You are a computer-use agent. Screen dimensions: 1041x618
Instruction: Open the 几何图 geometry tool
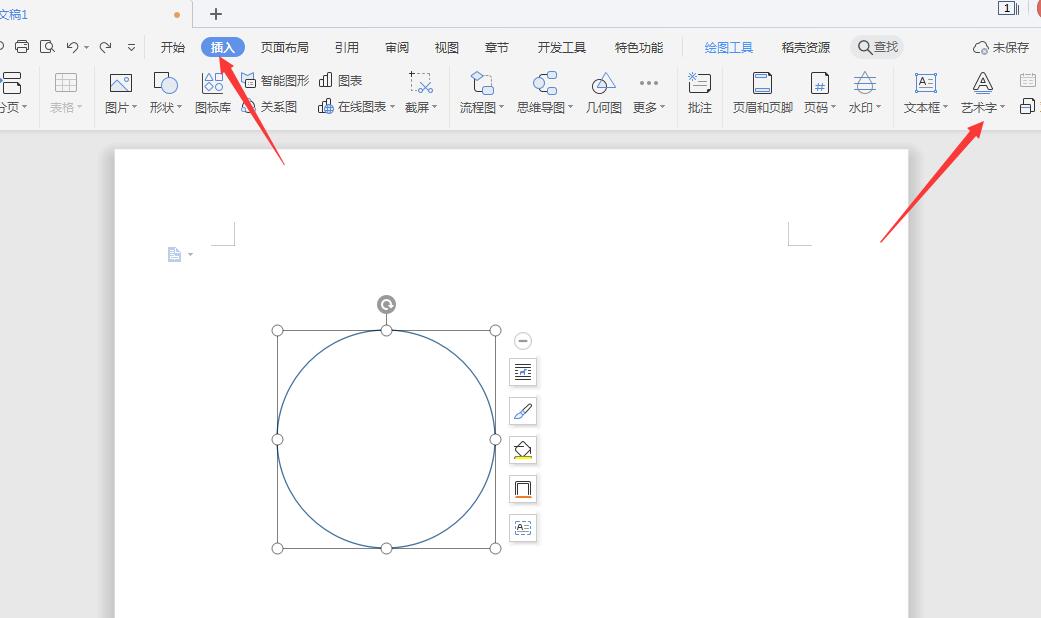point(603,92)
